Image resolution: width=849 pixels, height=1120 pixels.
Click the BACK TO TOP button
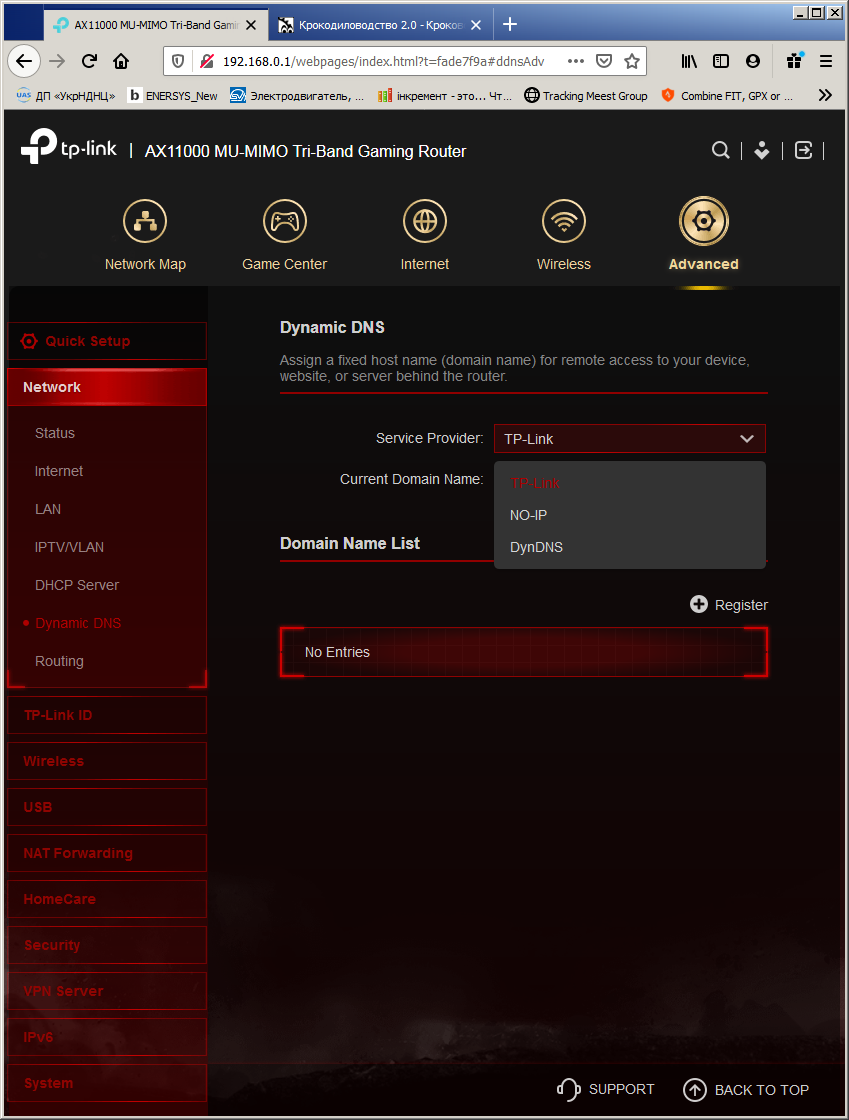746,1089
